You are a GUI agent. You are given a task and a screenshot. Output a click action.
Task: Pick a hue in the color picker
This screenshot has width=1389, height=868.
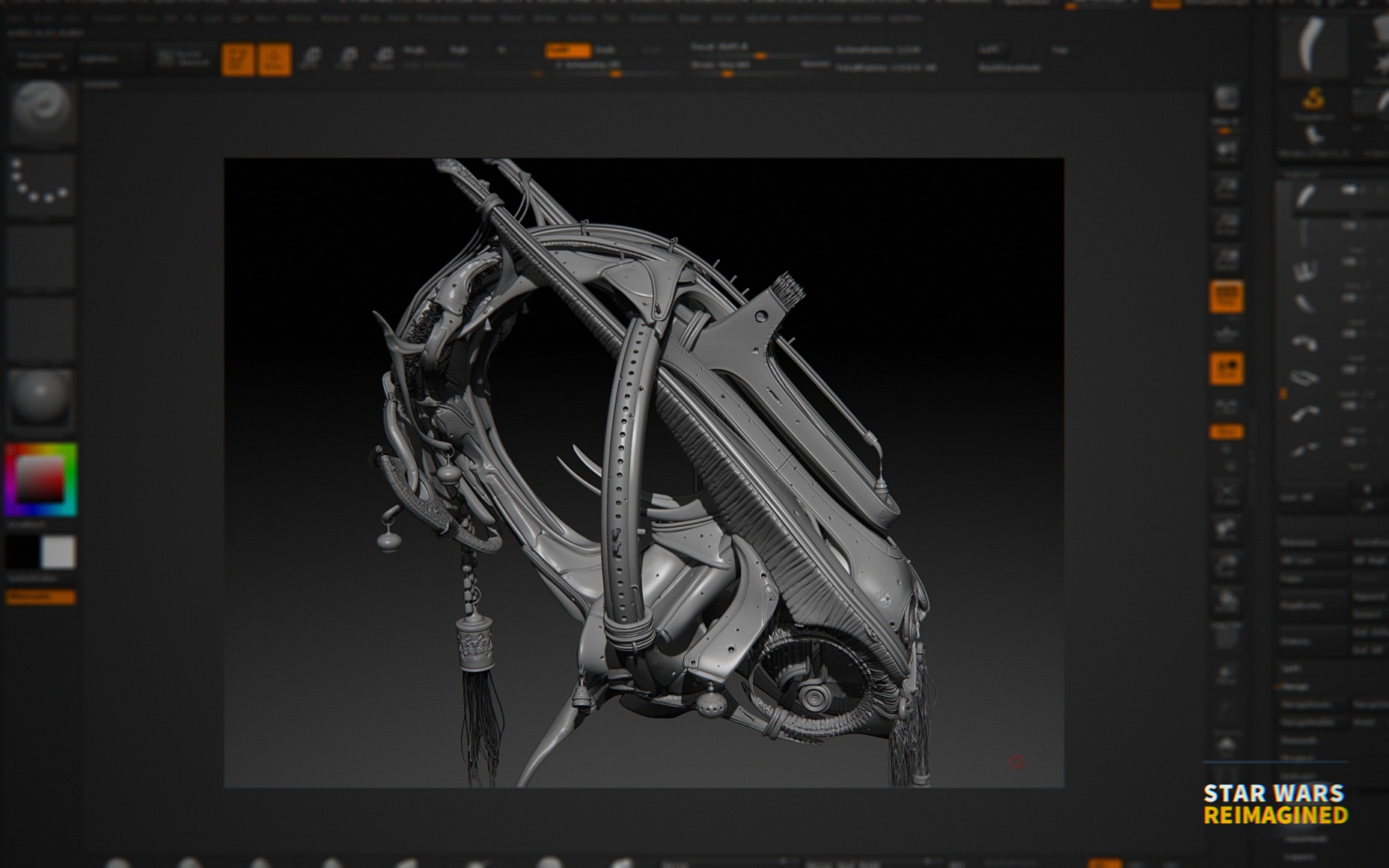point(40,480)
